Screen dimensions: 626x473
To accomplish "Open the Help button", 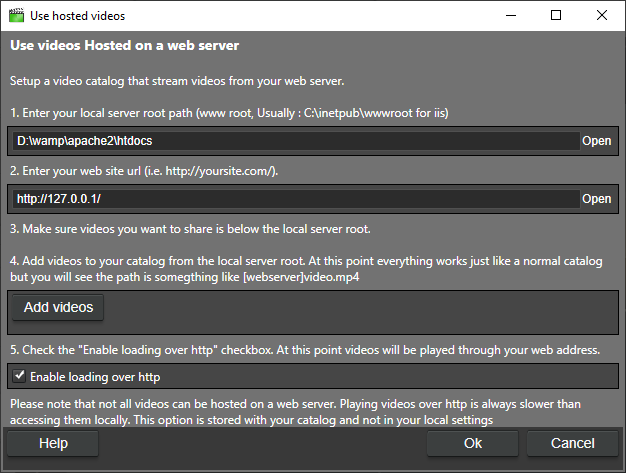I will [x=53, y=443].
